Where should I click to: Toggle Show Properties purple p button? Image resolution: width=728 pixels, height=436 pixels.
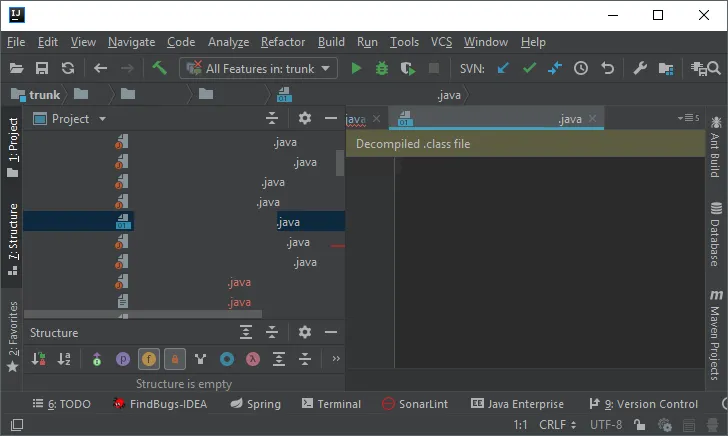pyautogui.click(x=123, y=359)
